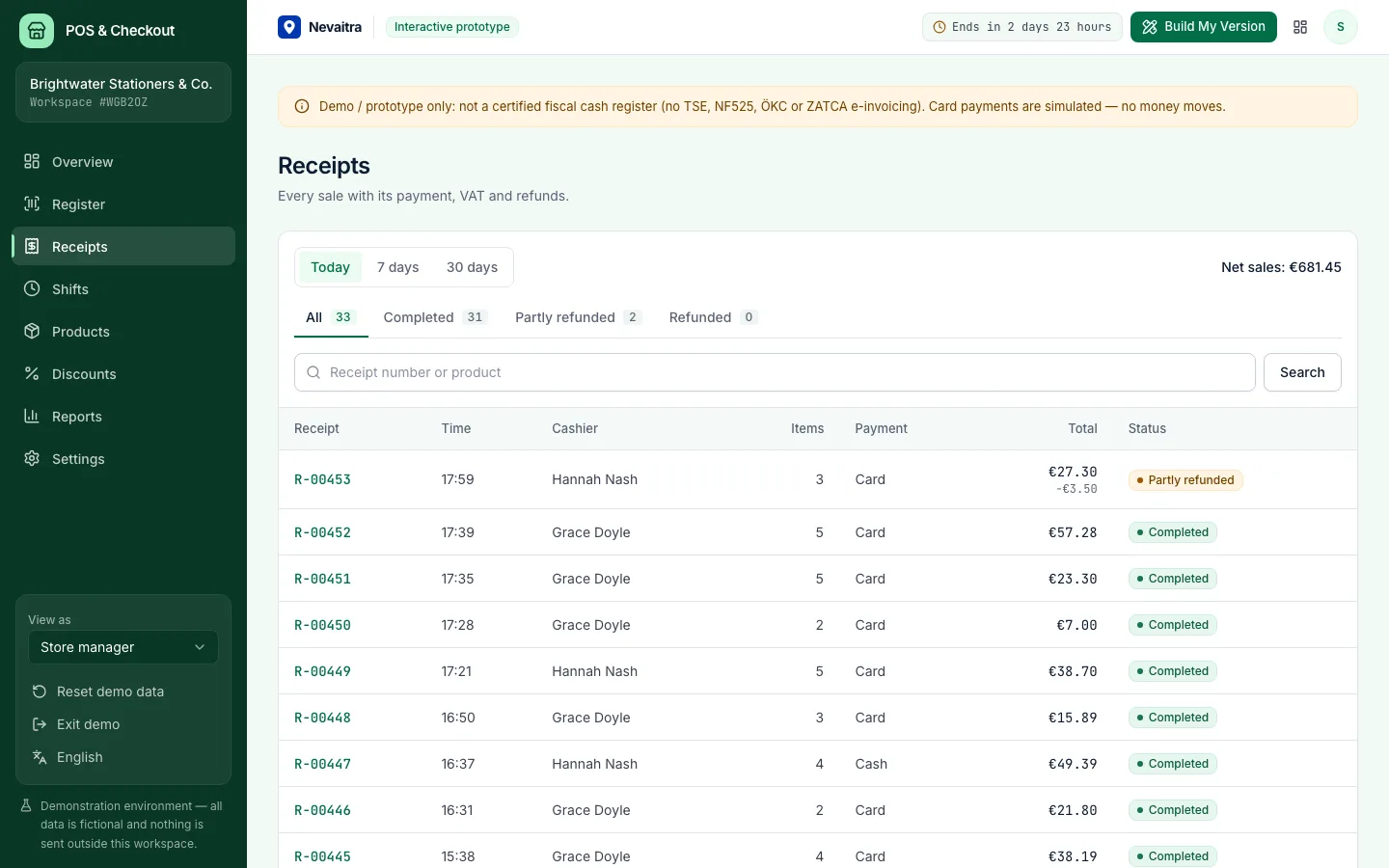1389x868 pixels.
Task: Switch to the Refunded tab
Action: (713, 317)
